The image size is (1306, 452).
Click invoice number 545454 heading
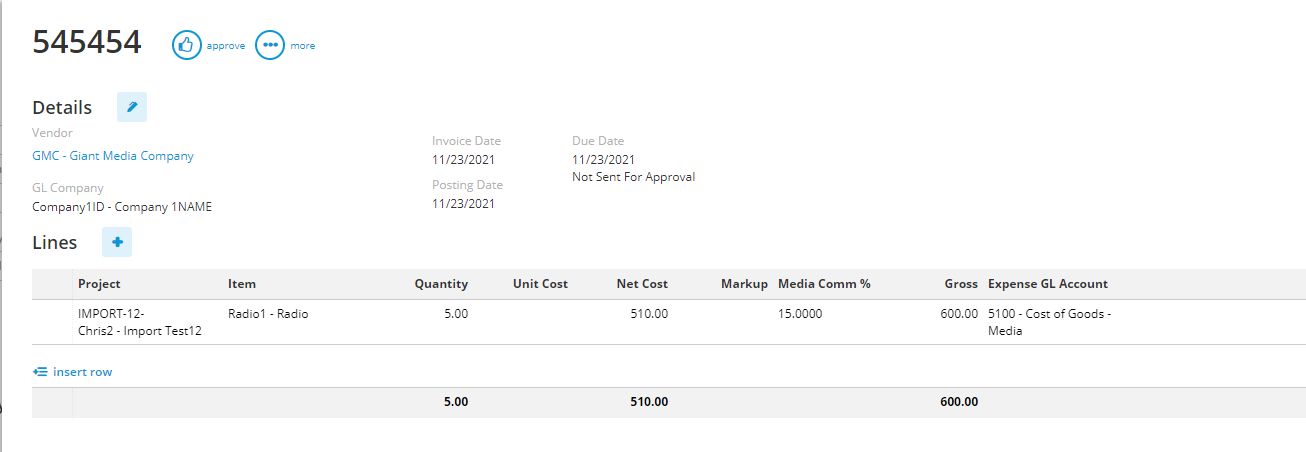pyautogui.click(x=87, y=42)
